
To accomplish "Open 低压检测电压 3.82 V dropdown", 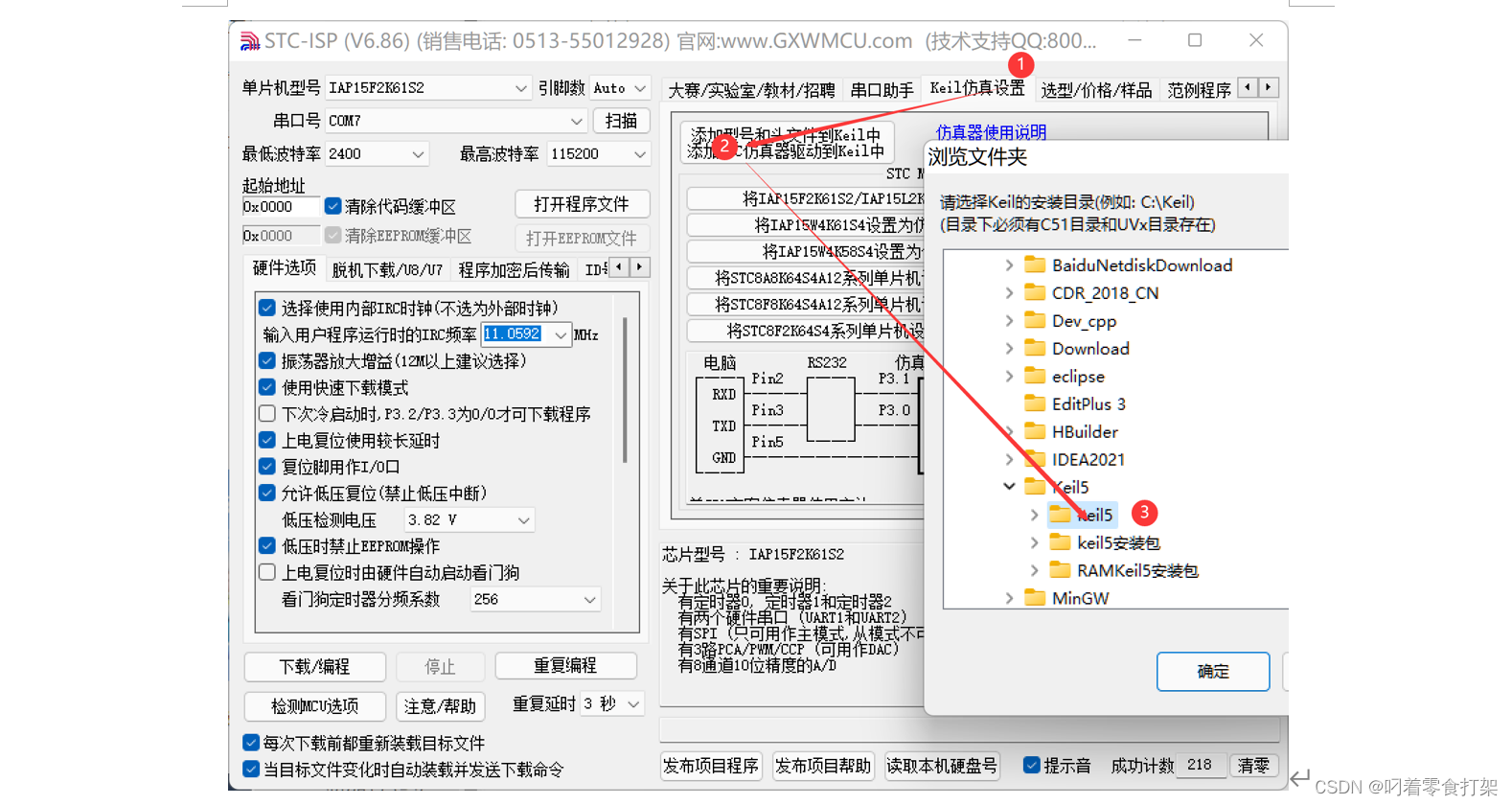I will [469, 520].
